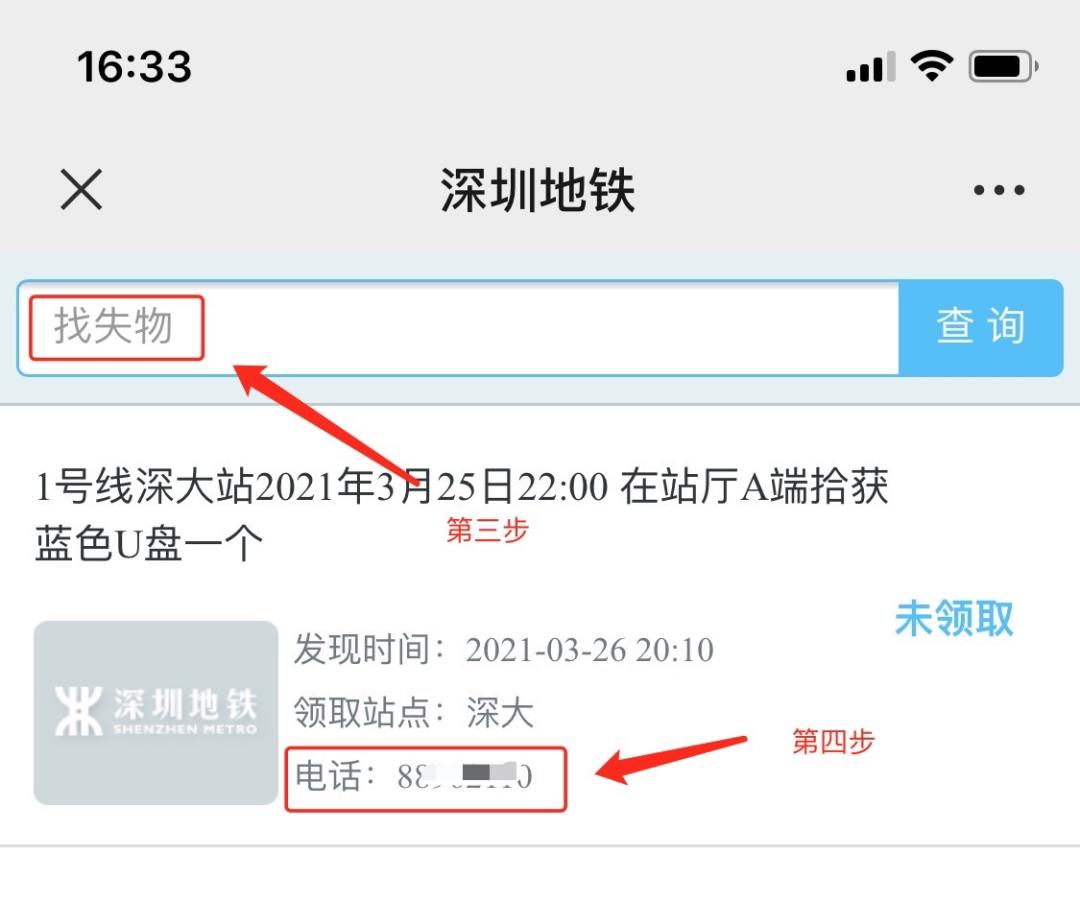Tap the Wi-Fi status icon

click(931, 66)
